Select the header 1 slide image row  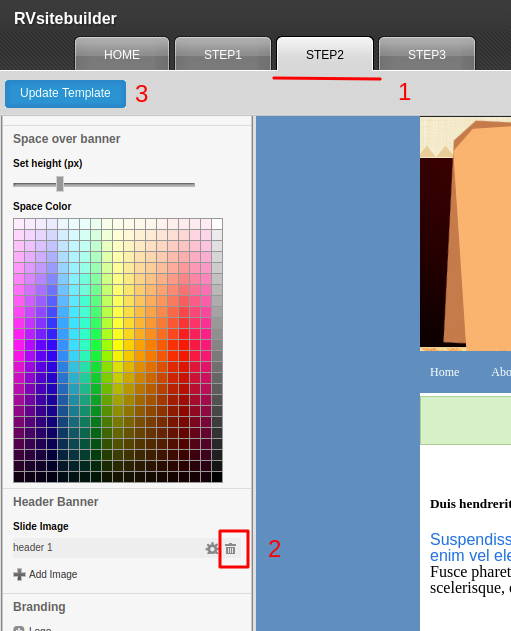pos(127,548)
